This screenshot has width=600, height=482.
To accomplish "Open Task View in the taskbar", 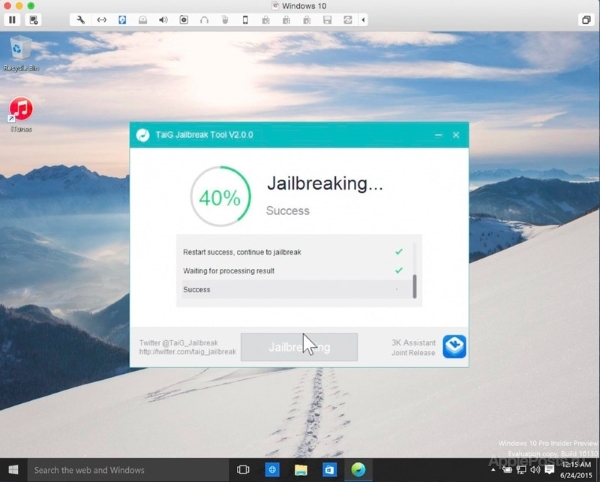I will coord(243,469).
